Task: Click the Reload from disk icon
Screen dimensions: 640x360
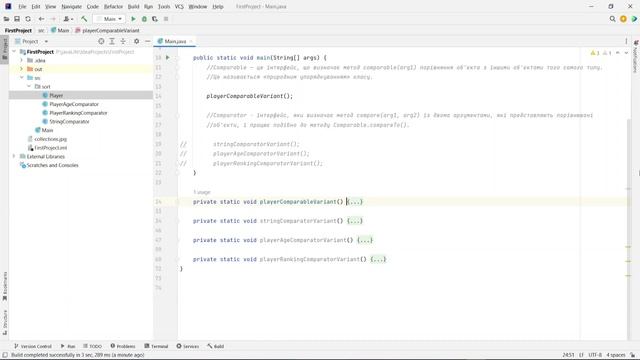Action: (28, 19)
